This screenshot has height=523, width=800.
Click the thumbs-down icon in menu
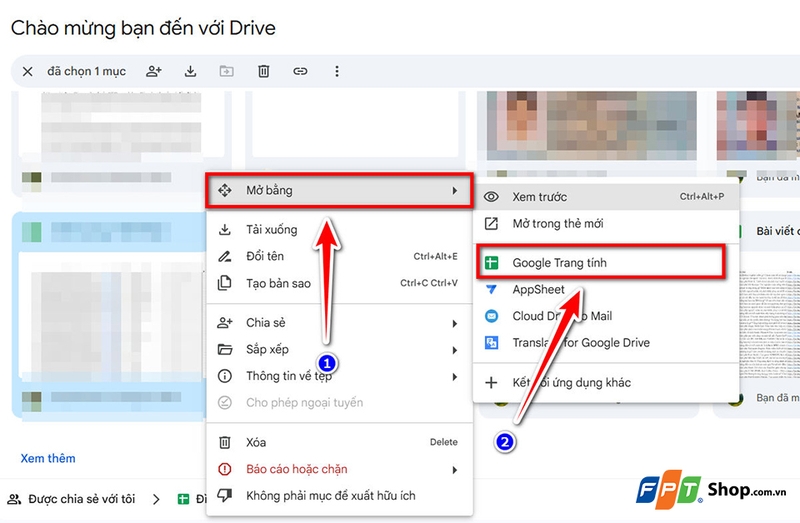224,495
